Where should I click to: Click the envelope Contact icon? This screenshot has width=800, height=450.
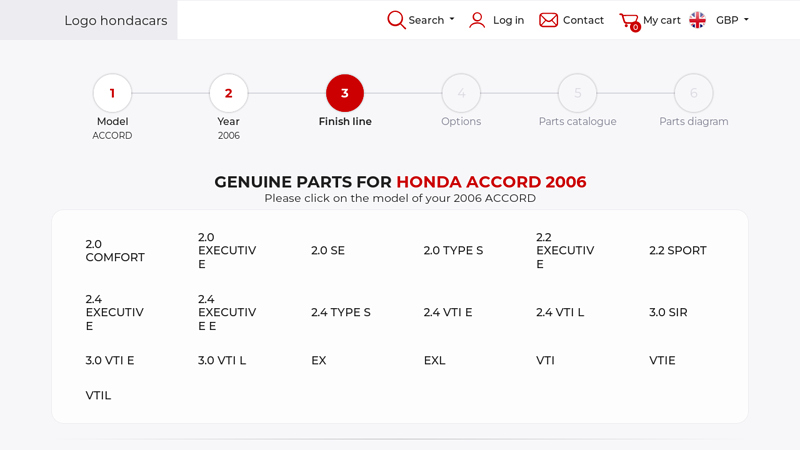(548, 20)
